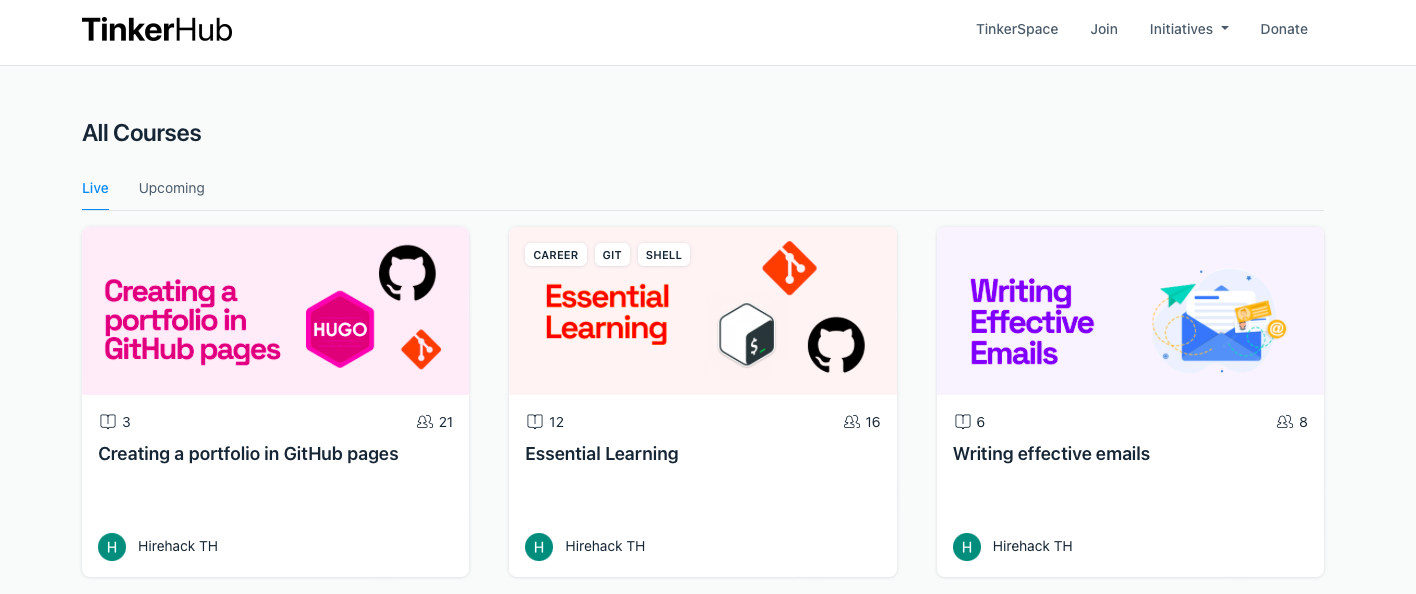Screen dimensions: 1416x594
Task: Open the Writing Effective Emails course banner
Action: click(x=1130, y=311)
